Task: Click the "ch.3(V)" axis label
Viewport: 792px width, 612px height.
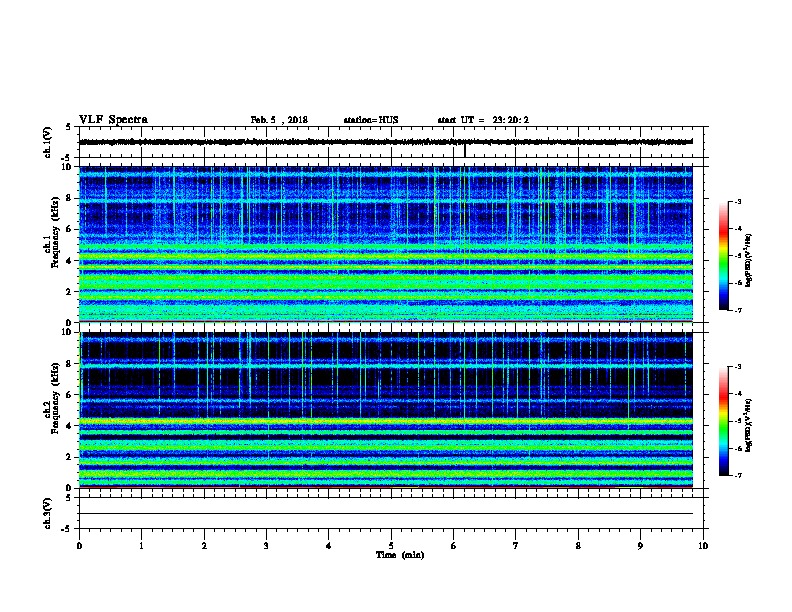Action: pyautogui.click(x=47, y=513)
